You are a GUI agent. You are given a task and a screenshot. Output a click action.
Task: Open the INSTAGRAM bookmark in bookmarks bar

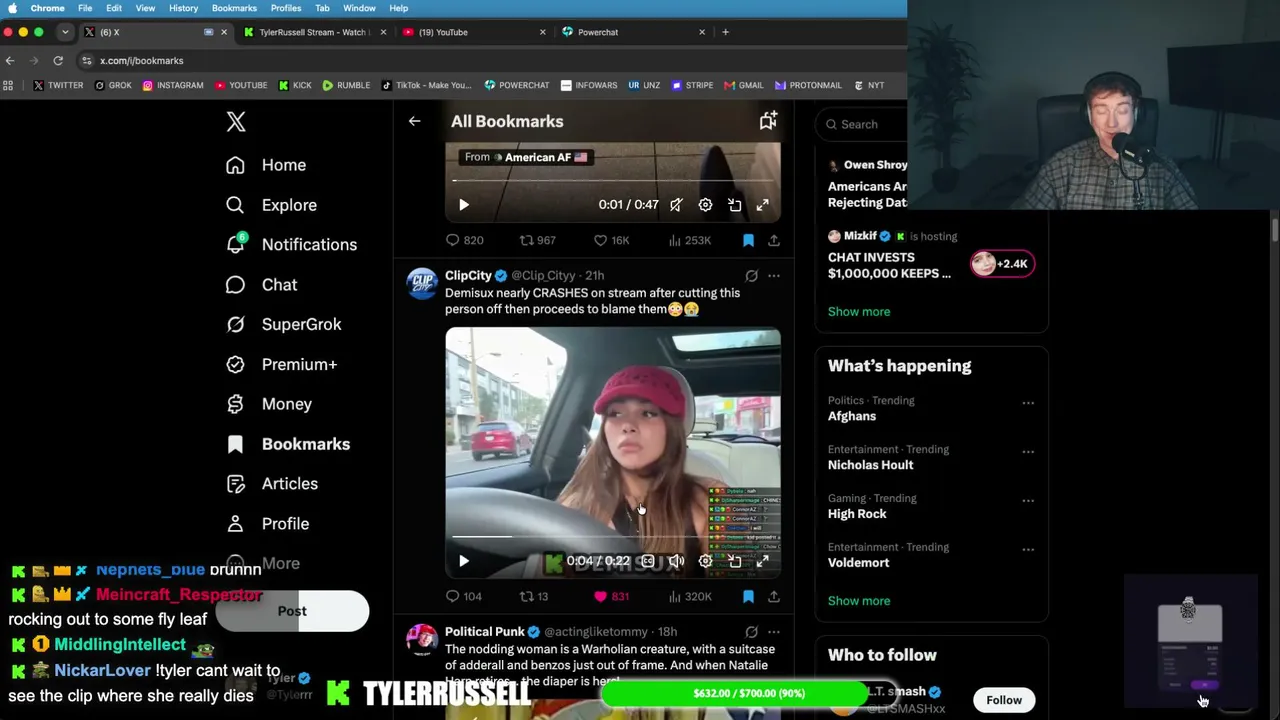coord(172,85)
